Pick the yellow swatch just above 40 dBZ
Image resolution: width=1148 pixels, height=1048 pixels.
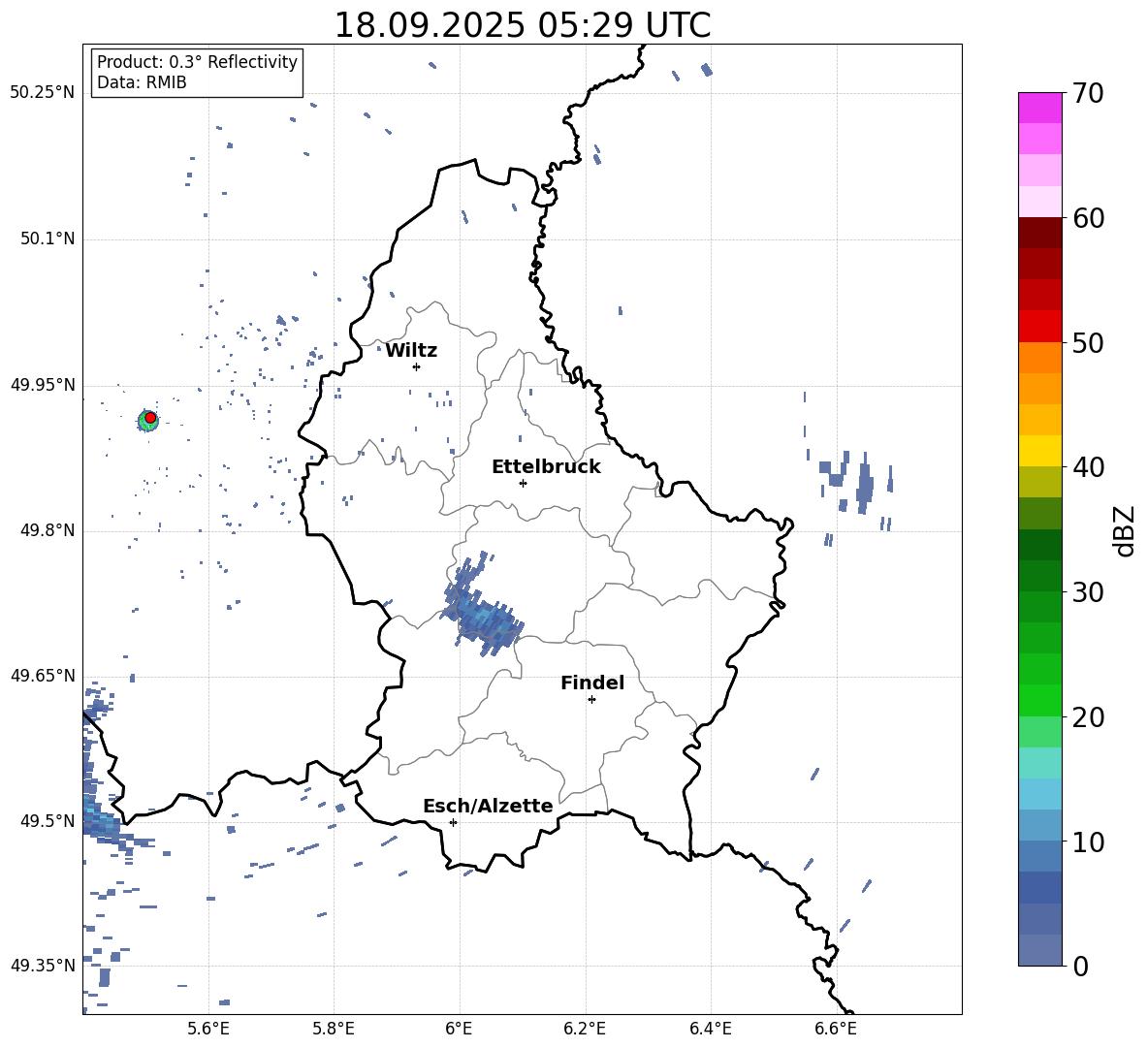(x=1039, y=451)
